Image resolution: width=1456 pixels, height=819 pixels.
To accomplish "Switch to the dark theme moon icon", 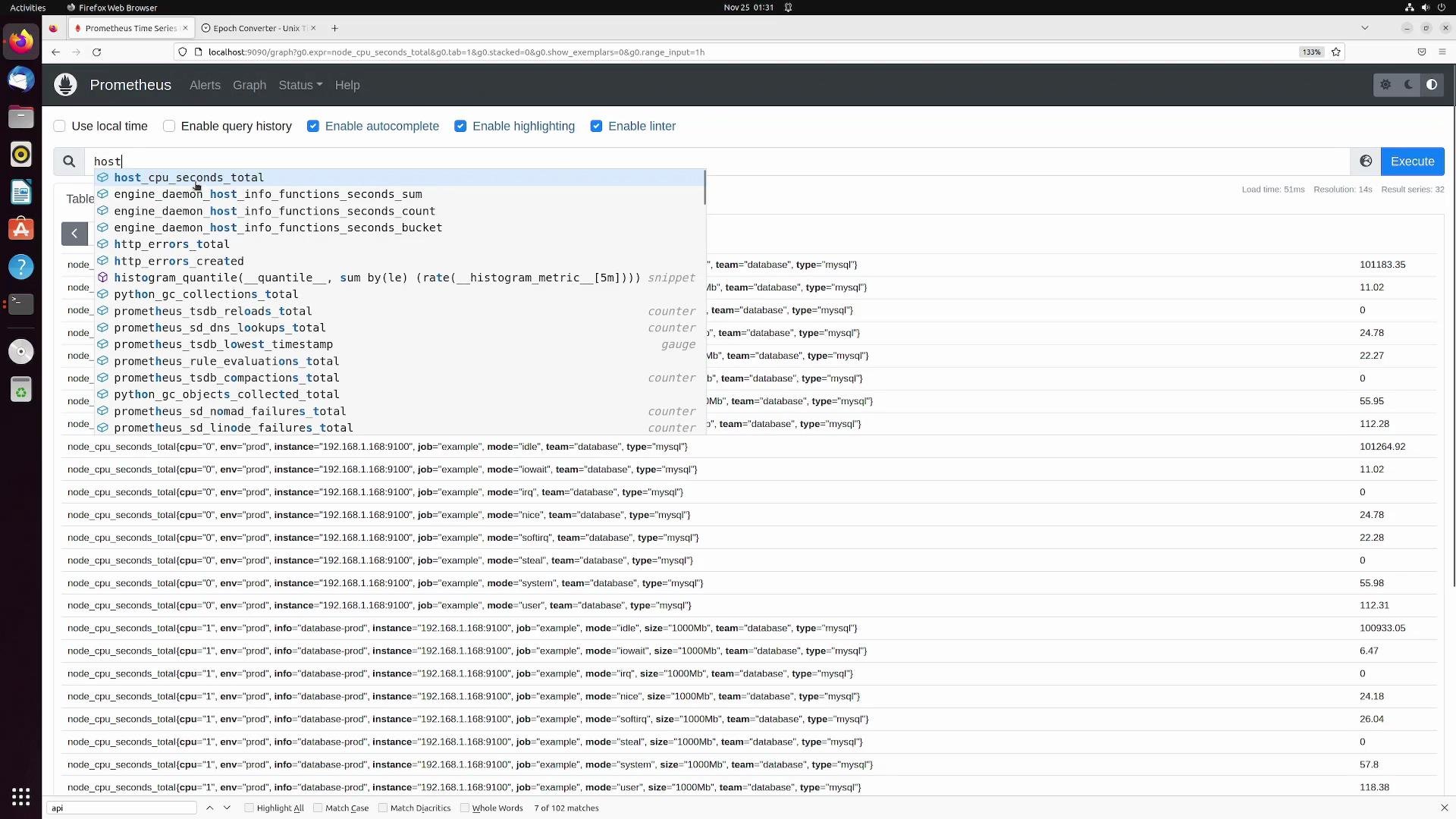I will tap(1409, 85).
